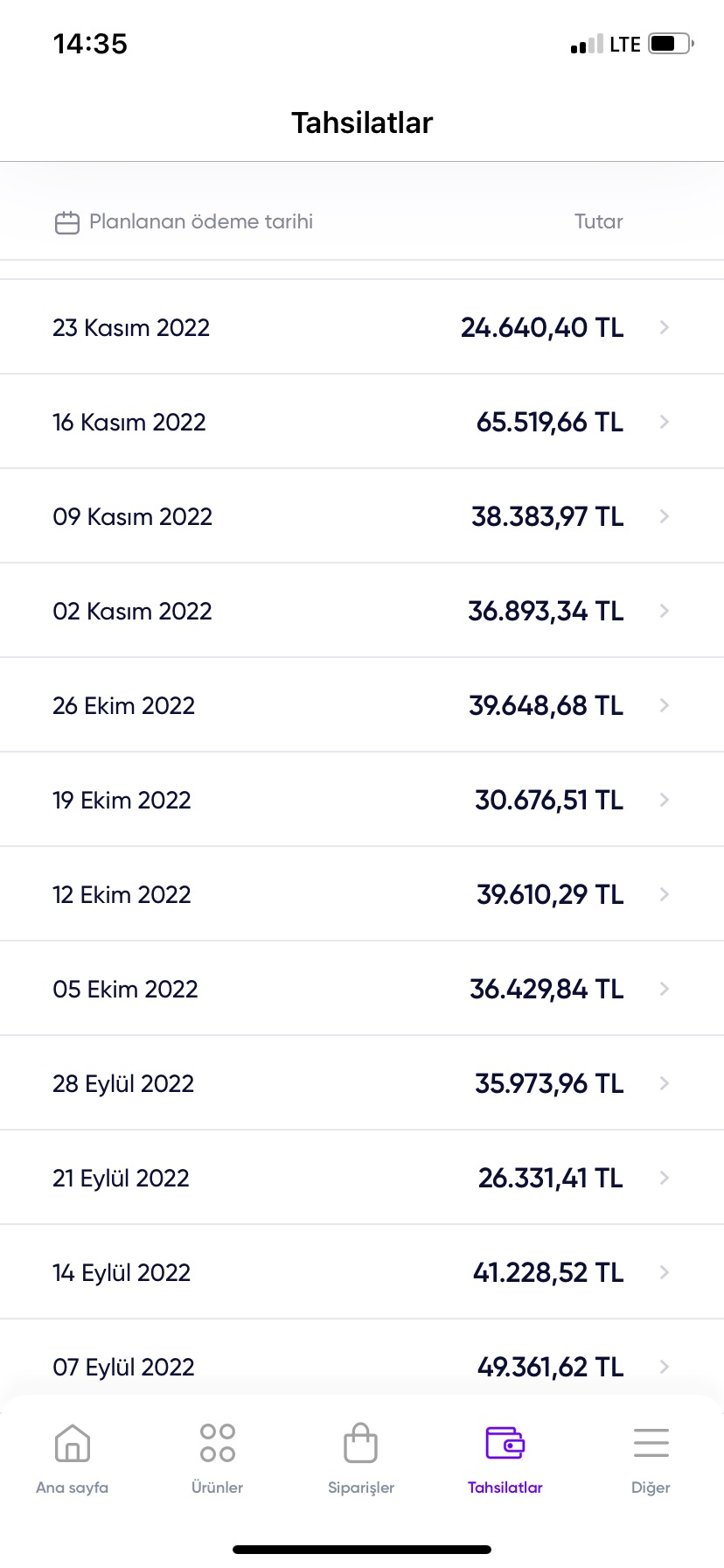Viewport: 724px width, 1568px height.
Task: Tap the Ürünler grid icon
Action: point(218,1443)
